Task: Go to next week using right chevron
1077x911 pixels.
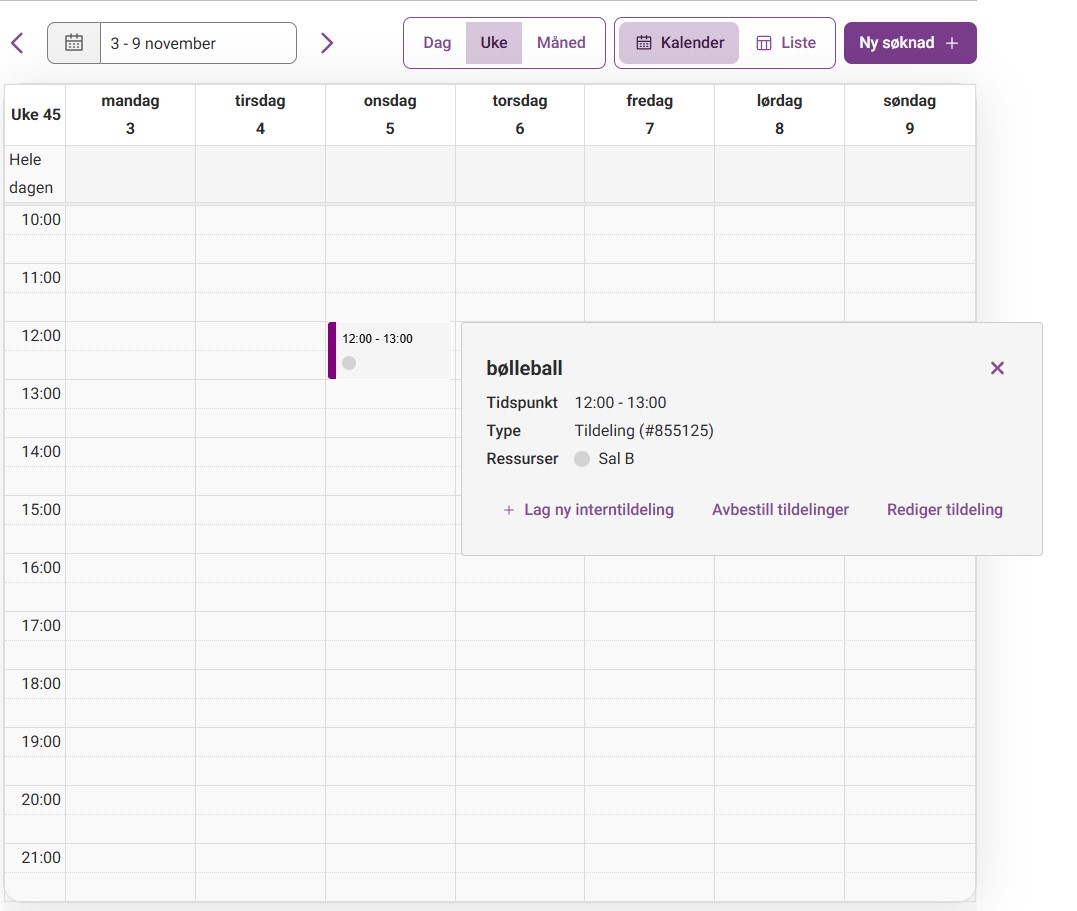Action: [326, 43]
